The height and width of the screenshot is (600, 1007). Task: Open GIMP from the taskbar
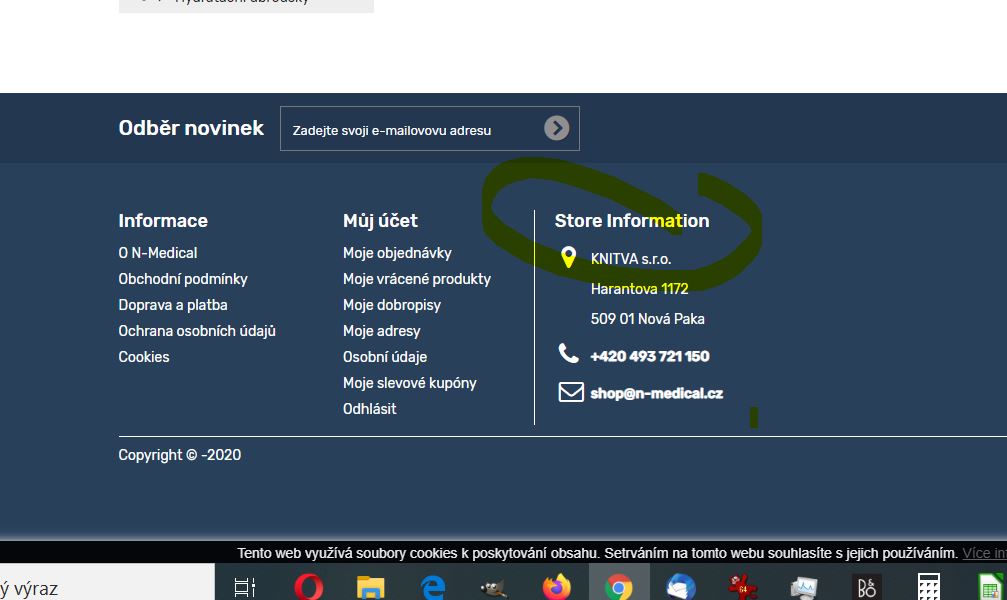tap(494, 586)
